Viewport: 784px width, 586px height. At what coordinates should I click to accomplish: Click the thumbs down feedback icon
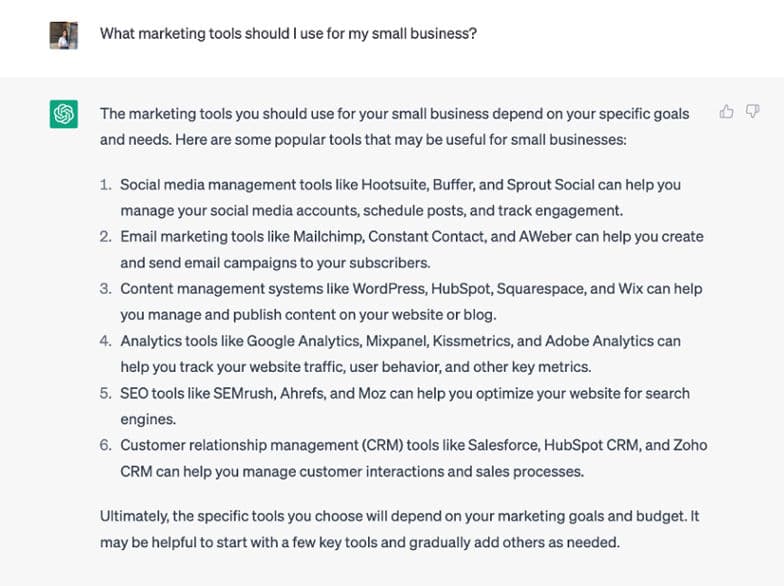[752, 111]
